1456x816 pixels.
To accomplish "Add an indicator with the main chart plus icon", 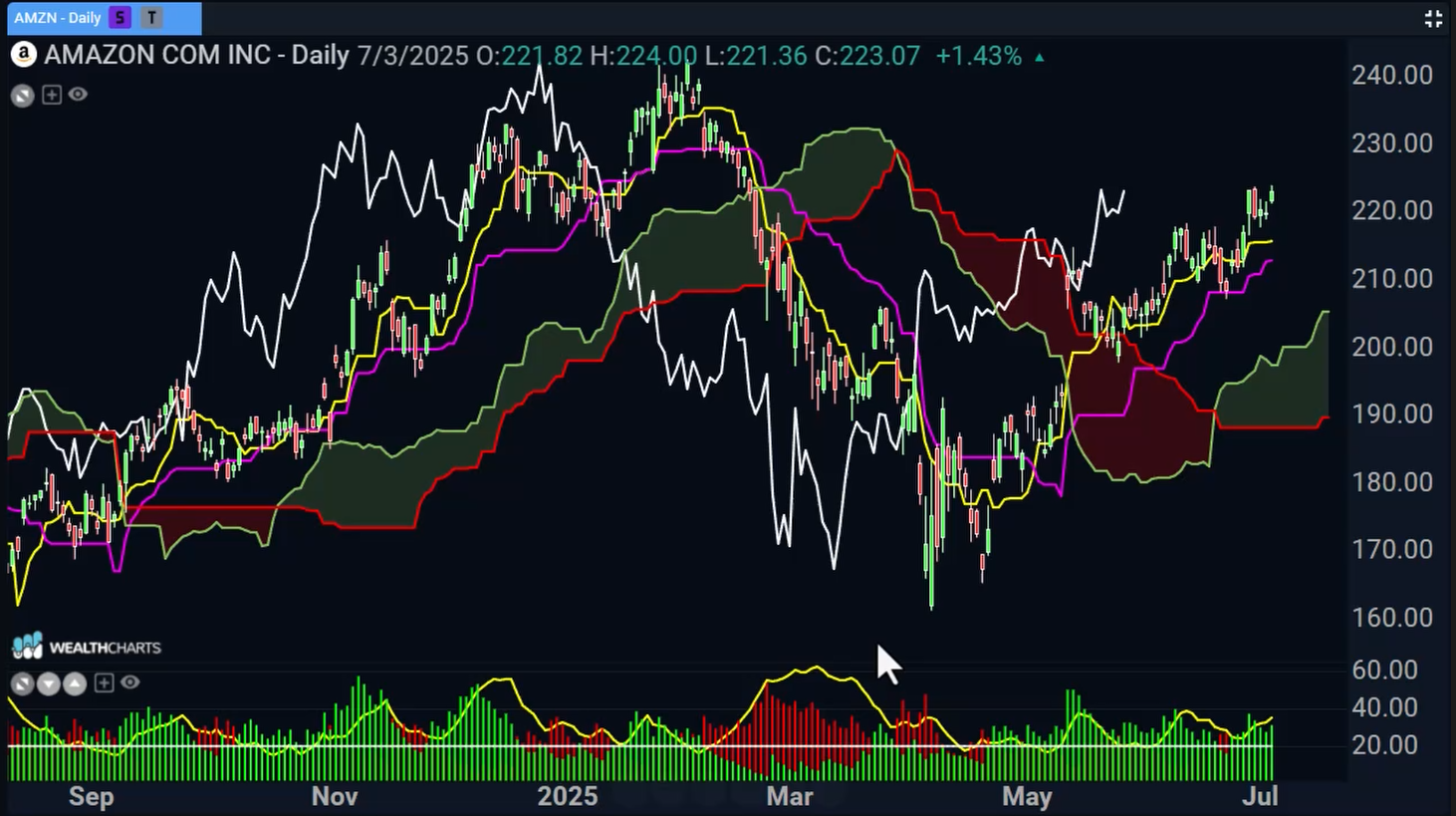I will click(x=52, y=95).
